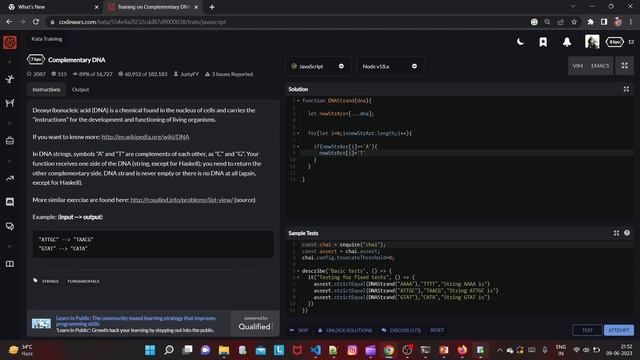
Task: Toggle full-screen editor layout icon
Action: tap(624, 66)
